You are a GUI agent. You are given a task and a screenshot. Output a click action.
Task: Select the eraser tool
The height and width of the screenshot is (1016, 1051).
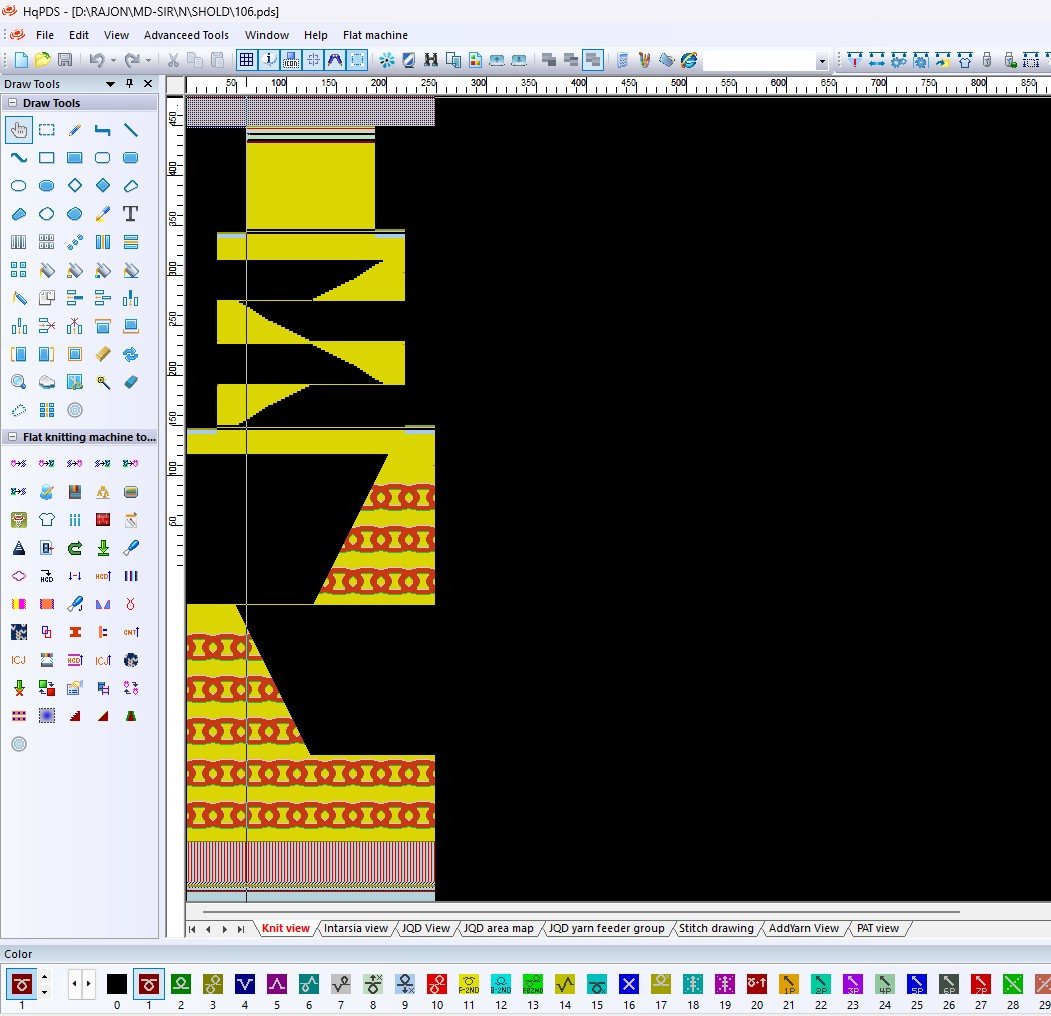[130, 382]
